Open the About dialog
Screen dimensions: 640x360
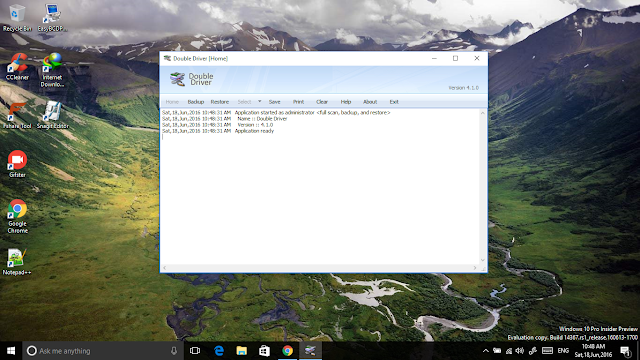(370, 102)
